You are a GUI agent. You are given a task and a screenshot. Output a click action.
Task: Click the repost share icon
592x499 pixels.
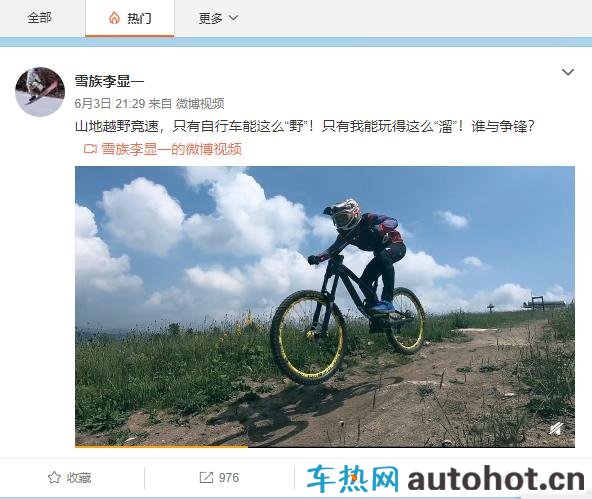click(x=206, y=478)
